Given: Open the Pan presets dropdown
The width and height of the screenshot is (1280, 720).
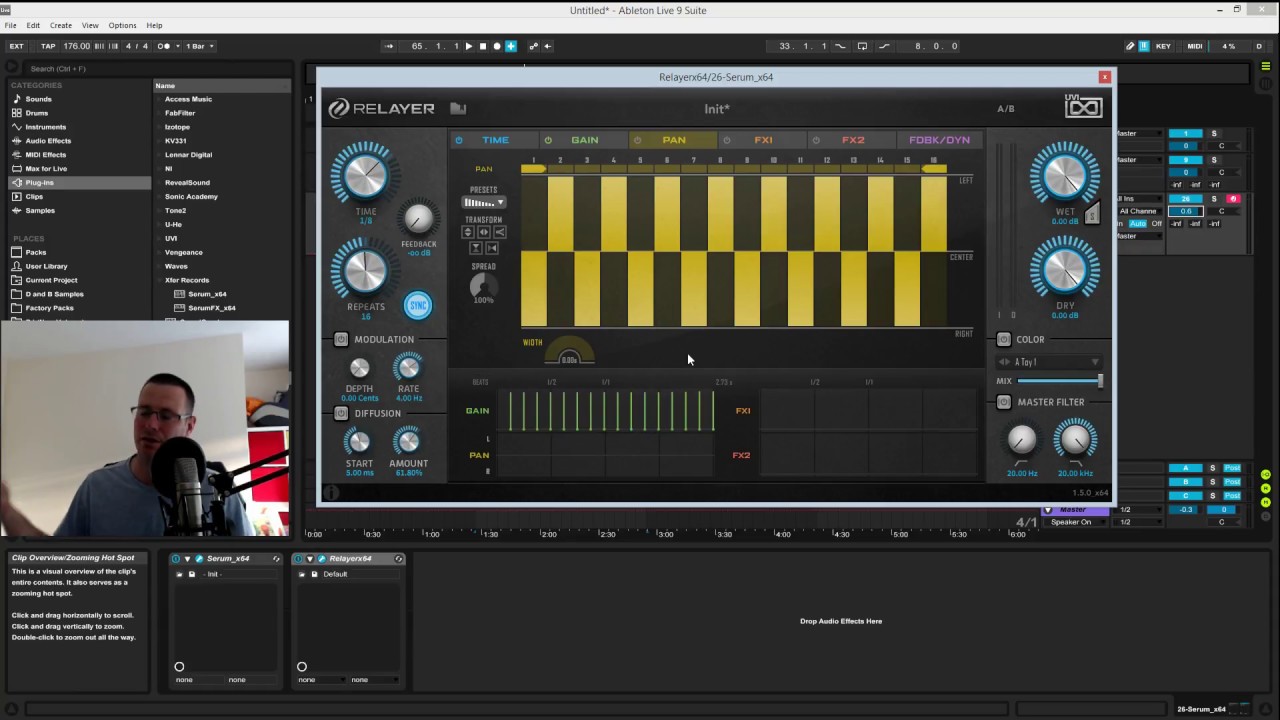Looking at the screenshot, I should 484,202.
